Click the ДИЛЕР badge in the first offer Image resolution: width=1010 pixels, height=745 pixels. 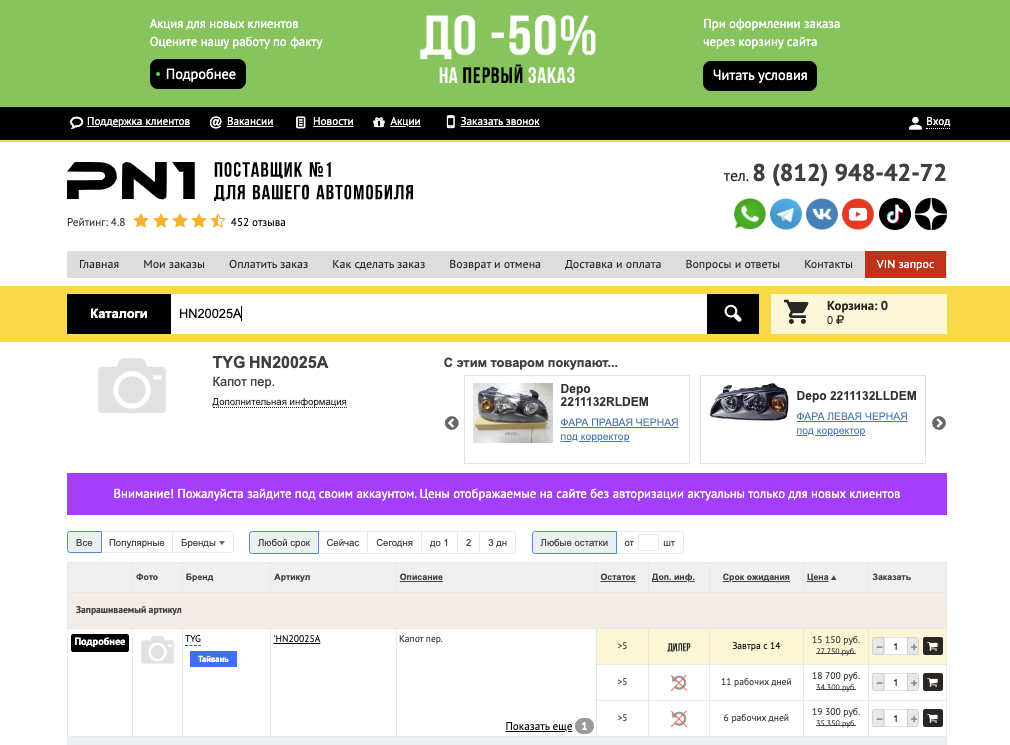(679, 646)
